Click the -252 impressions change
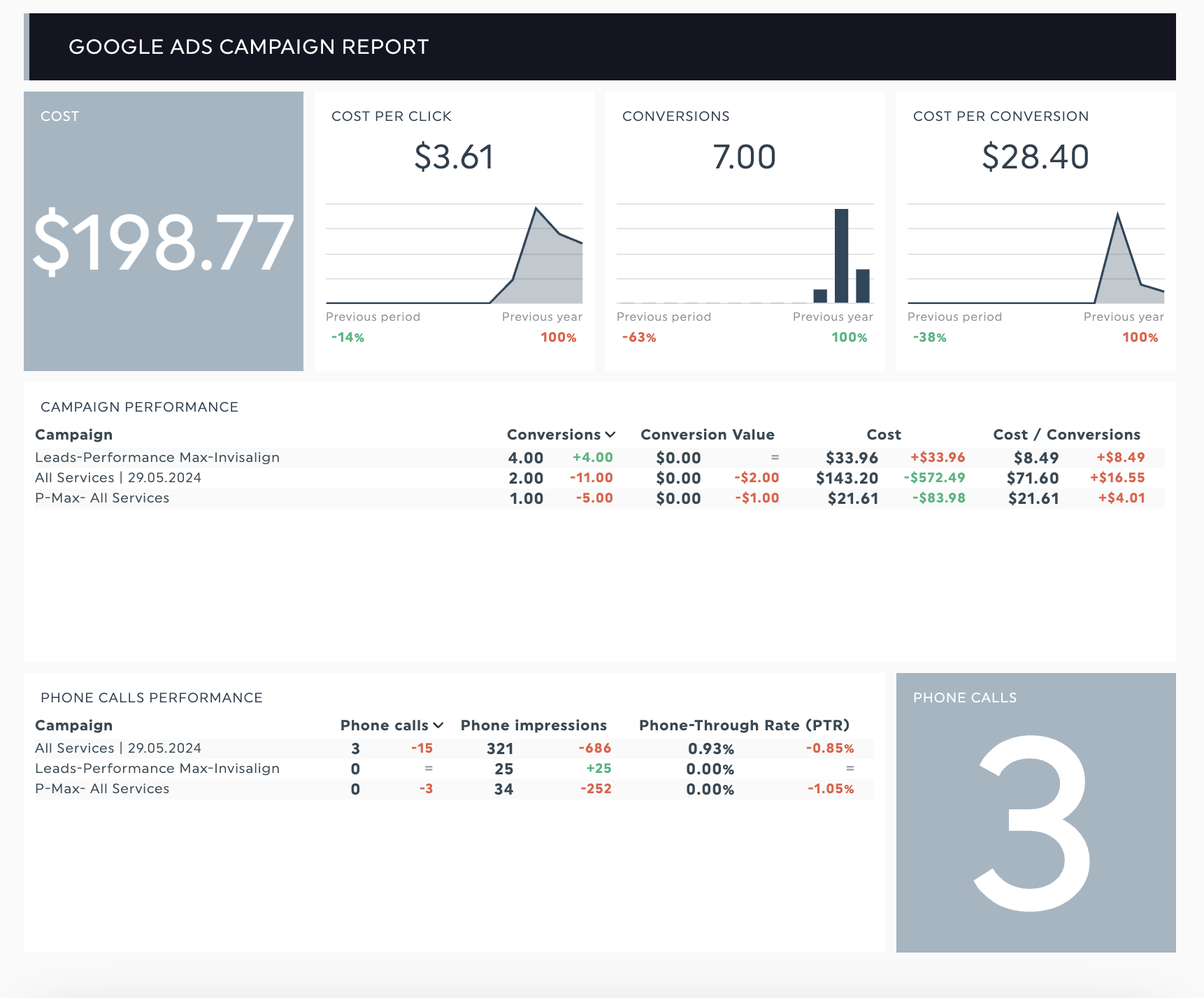Image resolution: width=1204 pixels, height=998 pixels. pos(596,789)
